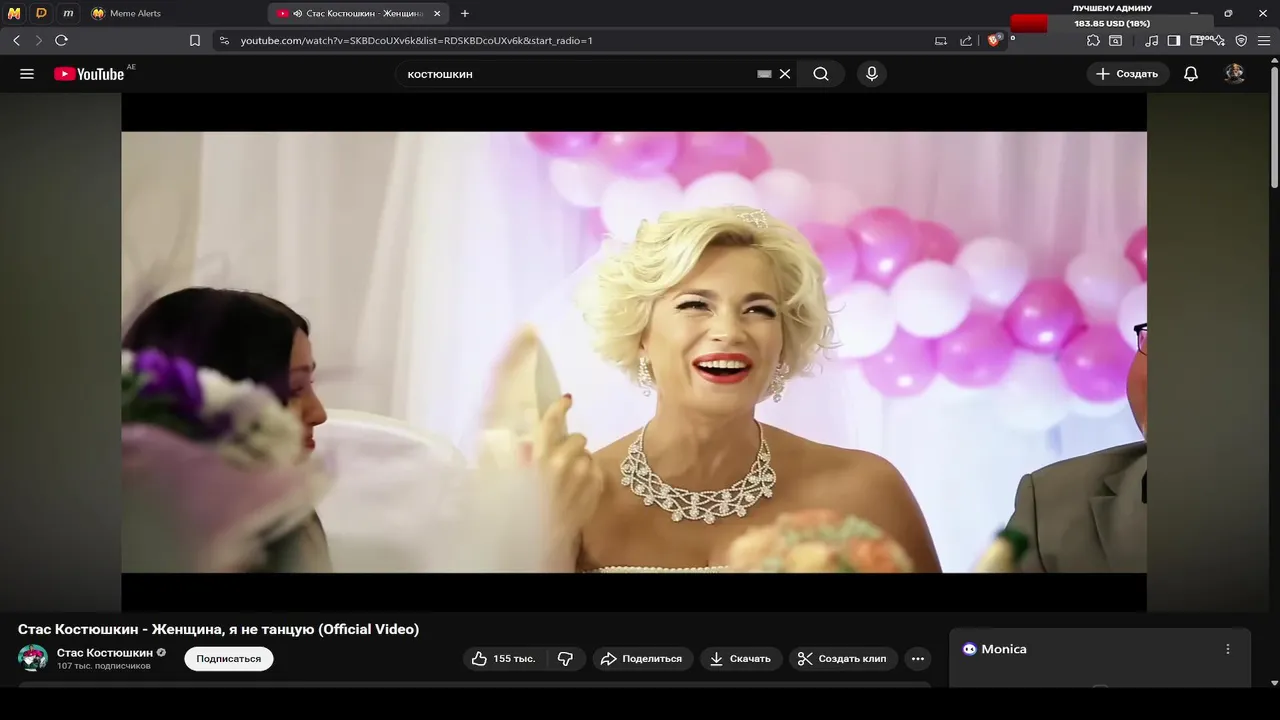
Task: Click the cast screen icon in address bar
Action: tap(941, 41)
